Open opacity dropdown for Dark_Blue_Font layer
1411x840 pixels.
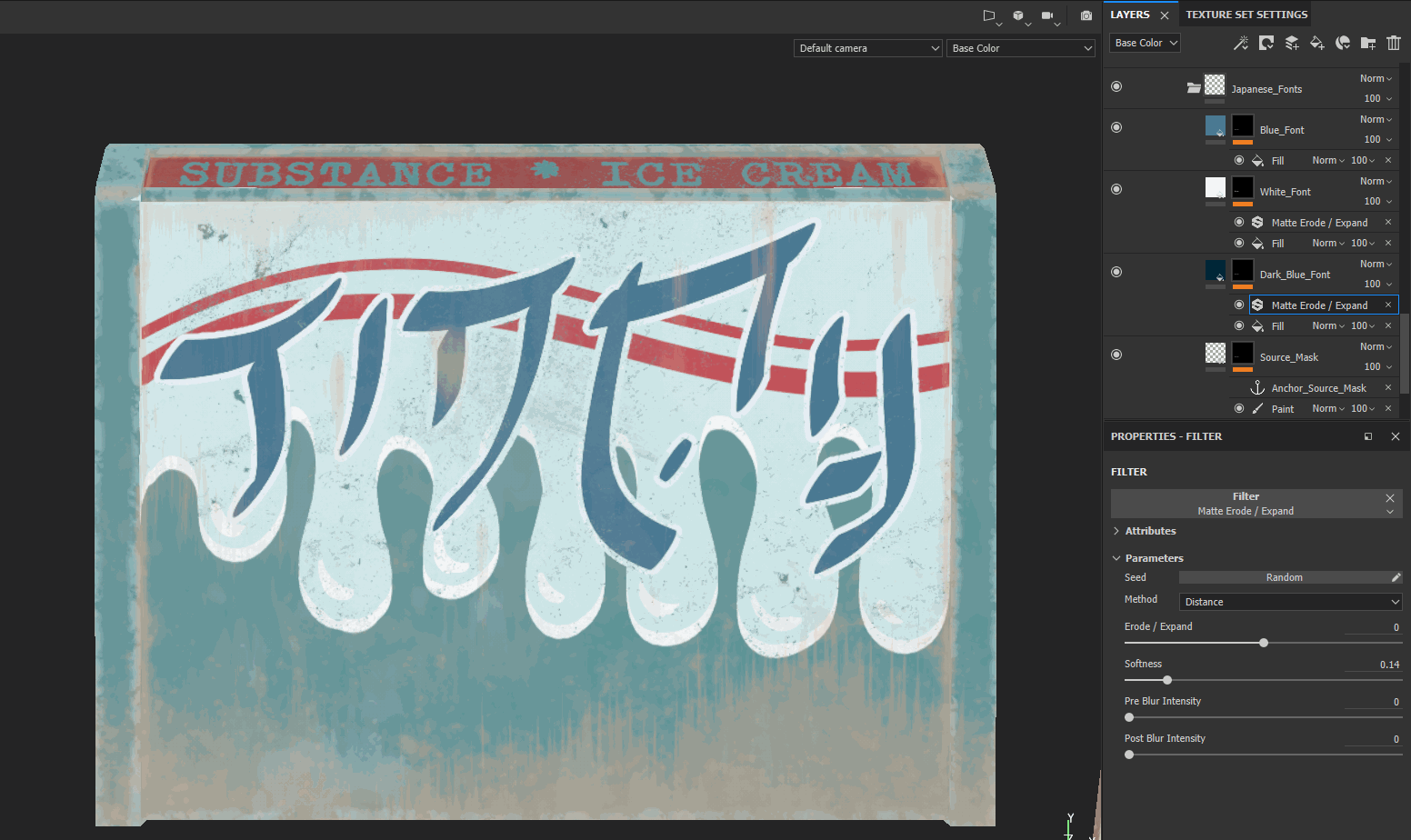(1378, 285)
